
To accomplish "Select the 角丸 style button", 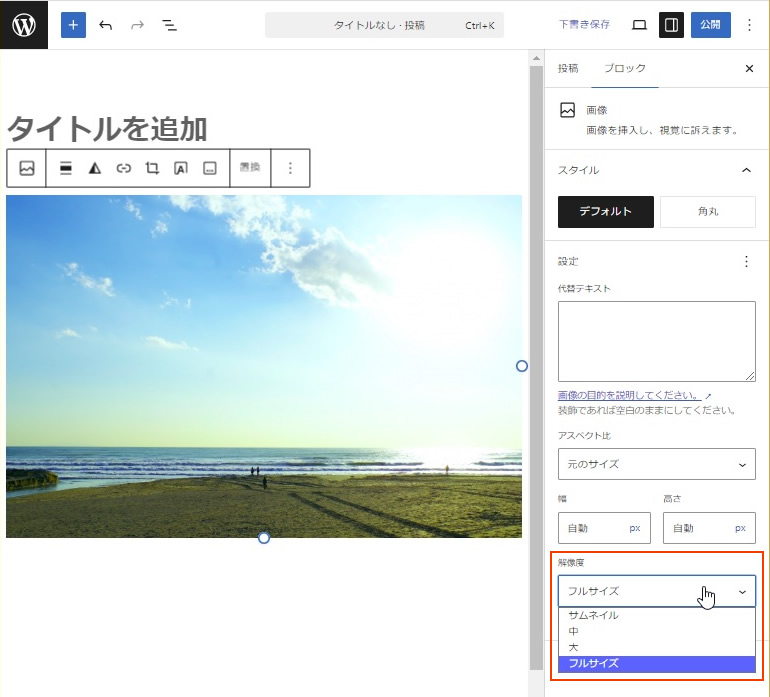I will 707,212.
